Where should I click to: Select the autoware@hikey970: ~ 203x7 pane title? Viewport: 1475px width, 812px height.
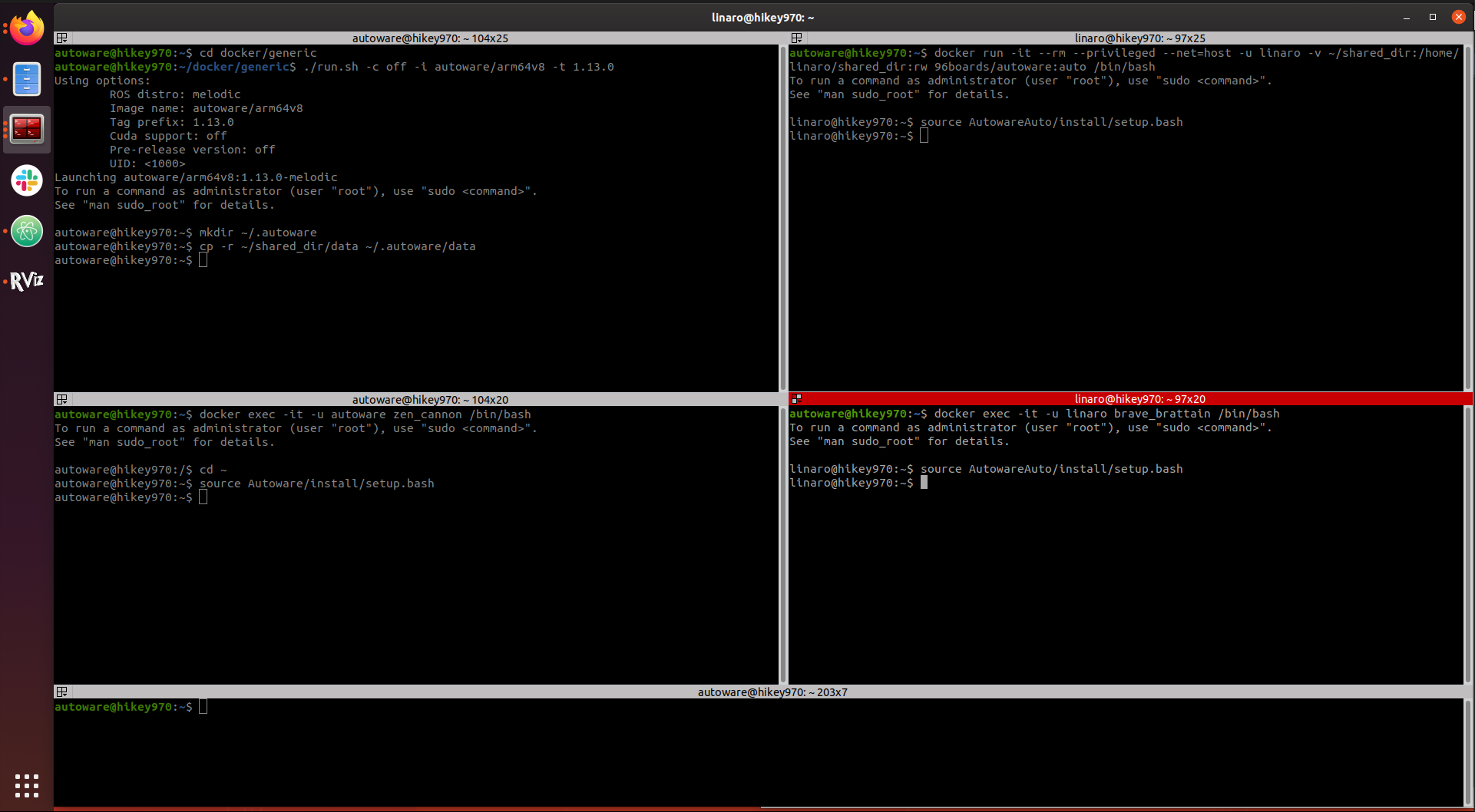click(x=772, y=692)
